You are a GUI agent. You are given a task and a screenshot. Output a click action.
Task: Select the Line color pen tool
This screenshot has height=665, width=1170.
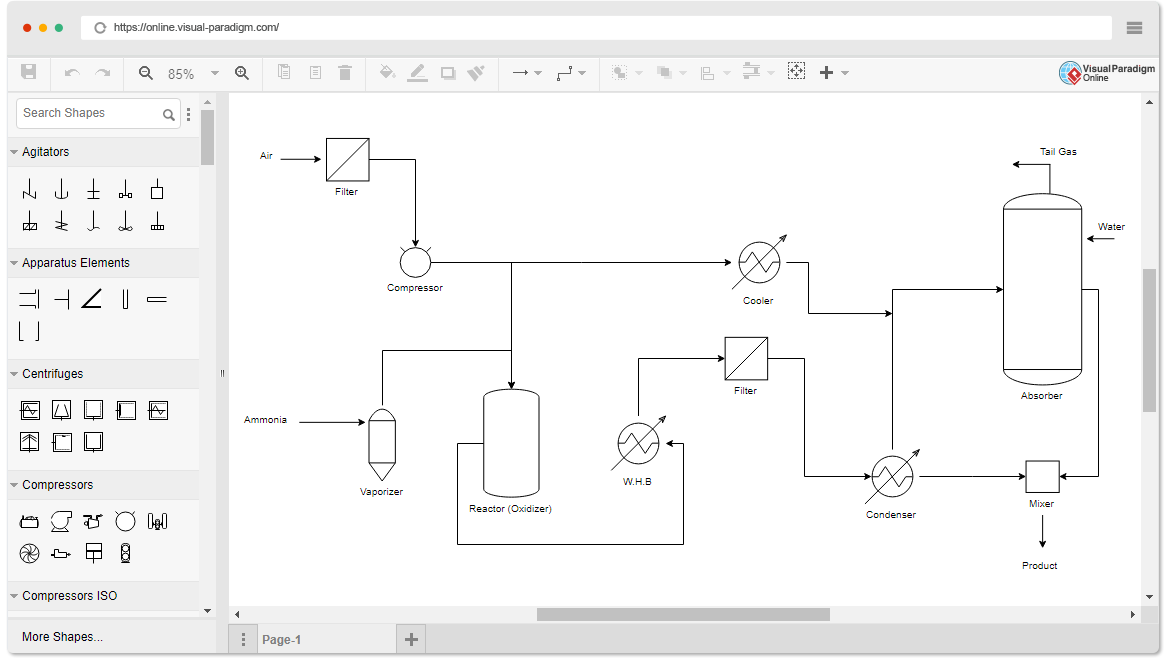[418, 72]
